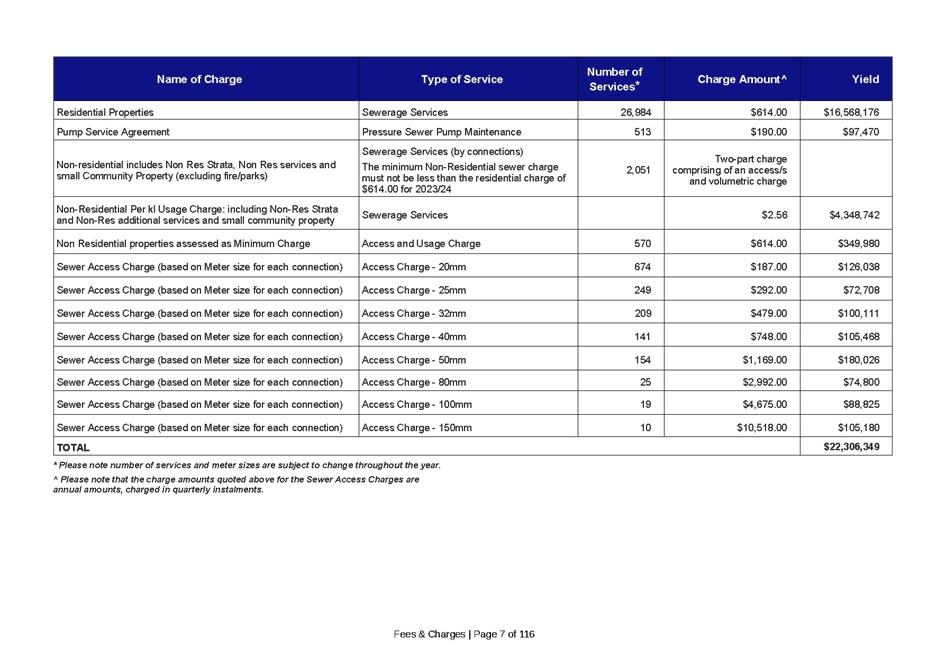
Task: Click the value 10 in services column
Action: (646, 427)
